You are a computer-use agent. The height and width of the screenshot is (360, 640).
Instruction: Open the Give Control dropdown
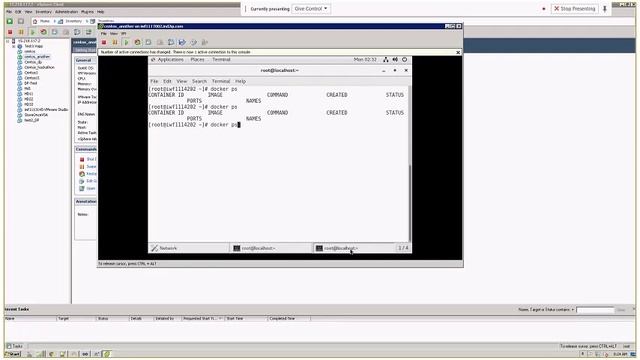(311, 9)
